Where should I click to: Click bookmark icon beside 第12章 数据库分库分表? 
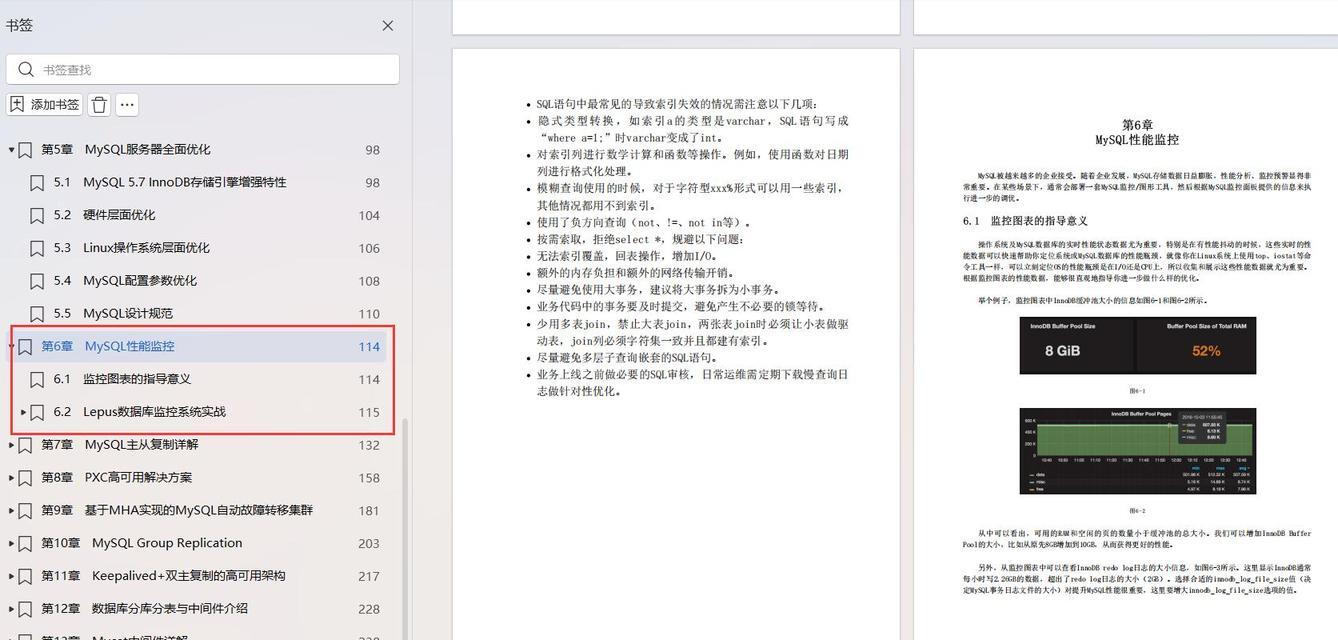pyautogui.click(x=25, y=609)
